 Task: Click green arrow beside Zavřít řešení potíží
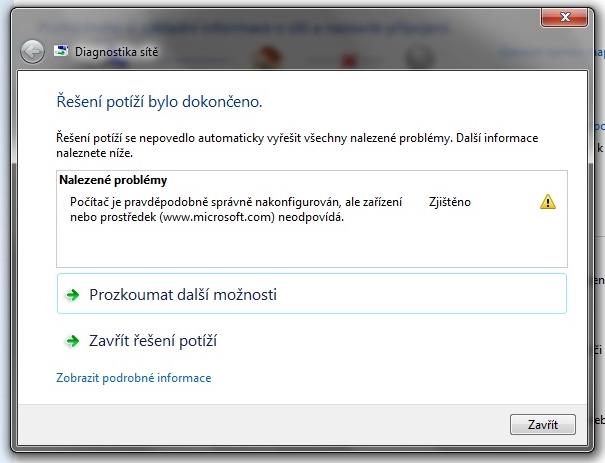[73, 341]
